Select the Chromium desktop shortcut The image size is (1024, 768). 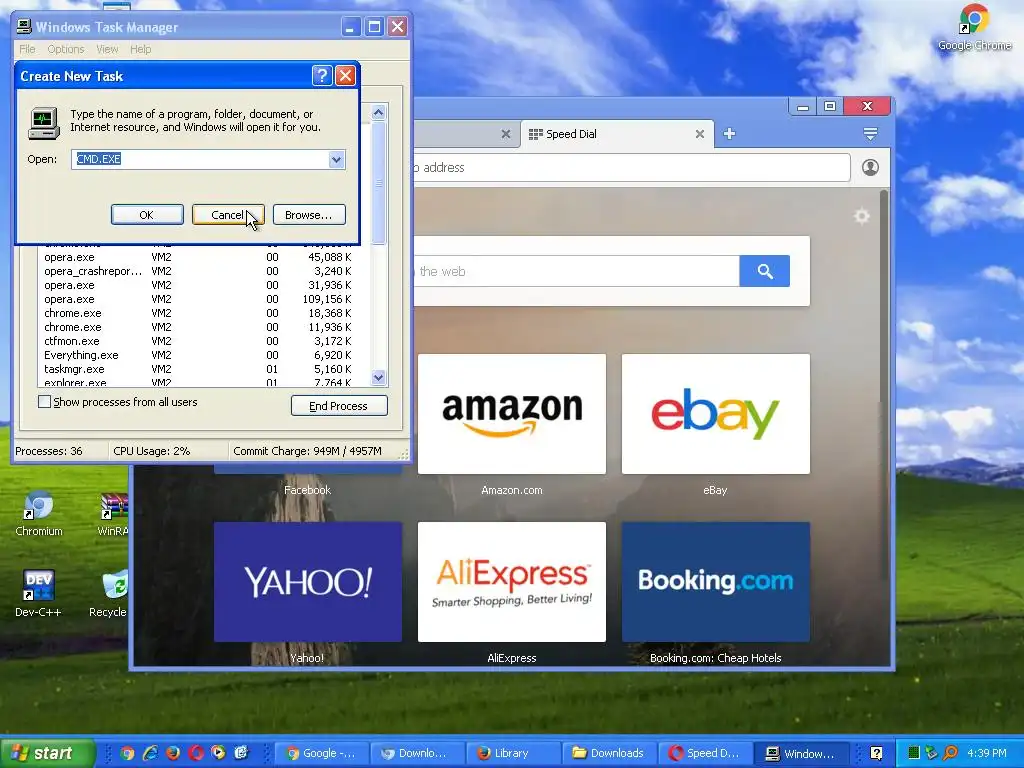click(39, 514)
